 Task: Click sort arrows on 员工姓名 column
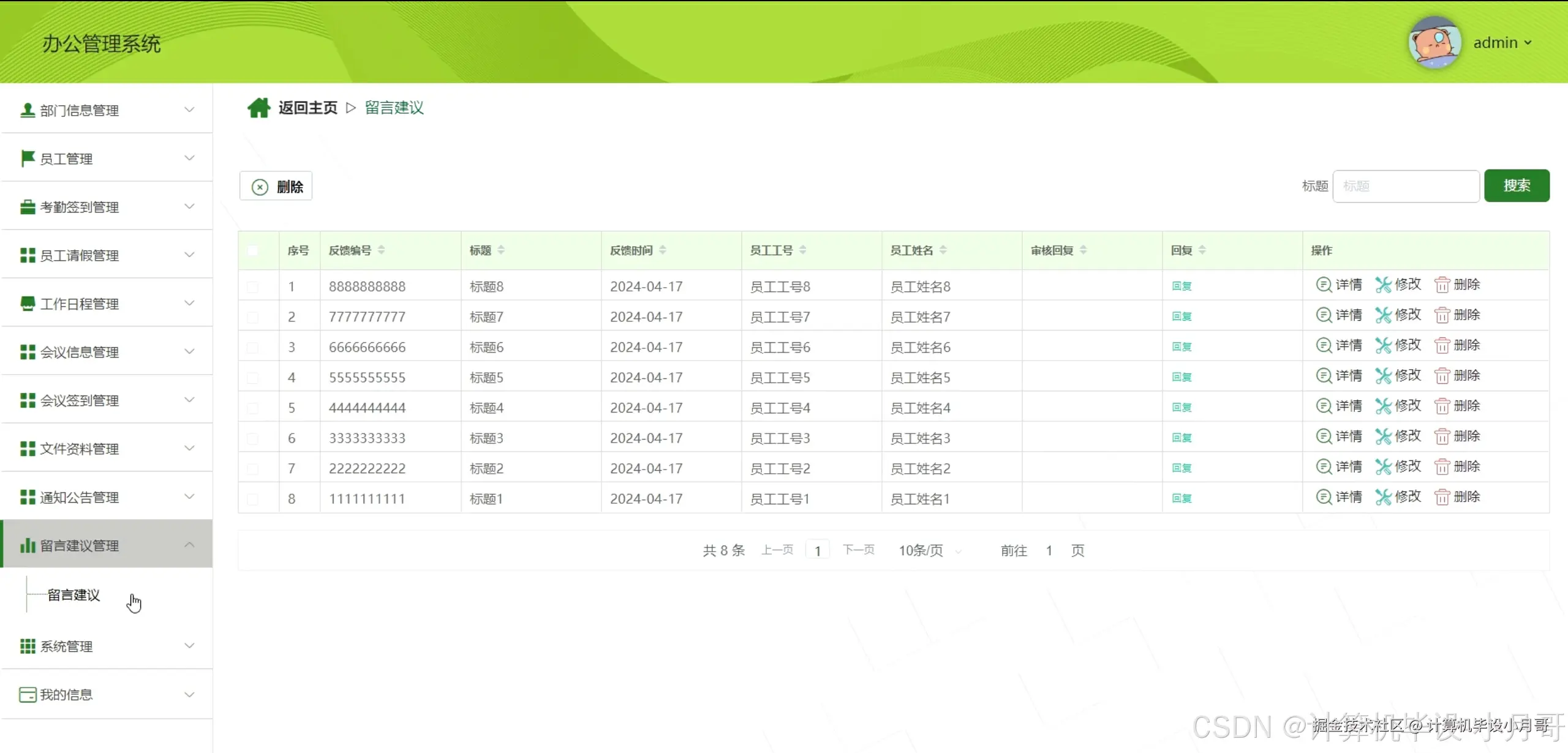[x=943, y=250]
